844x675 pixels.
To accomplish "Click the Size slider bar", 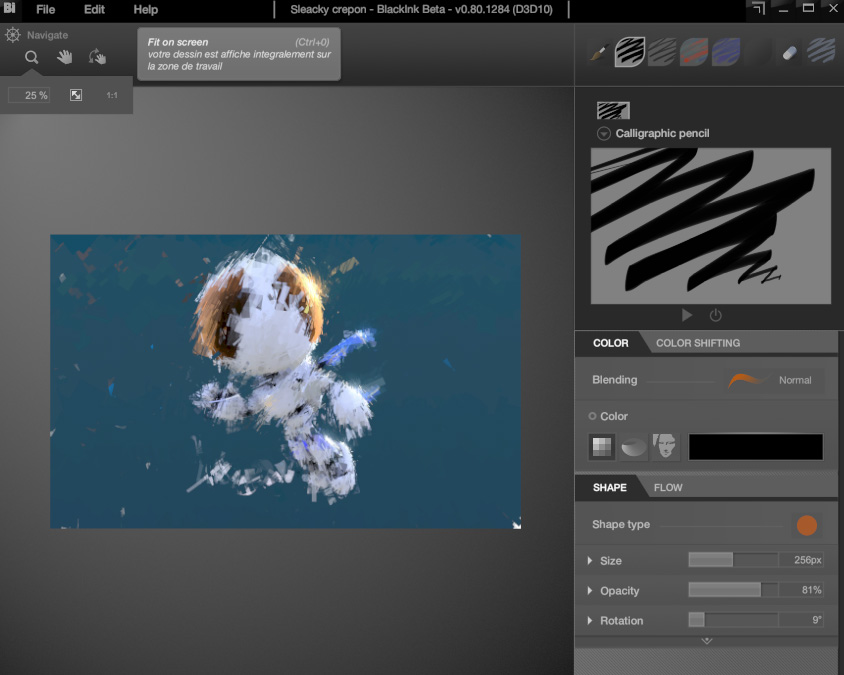I will coord(734,560).
